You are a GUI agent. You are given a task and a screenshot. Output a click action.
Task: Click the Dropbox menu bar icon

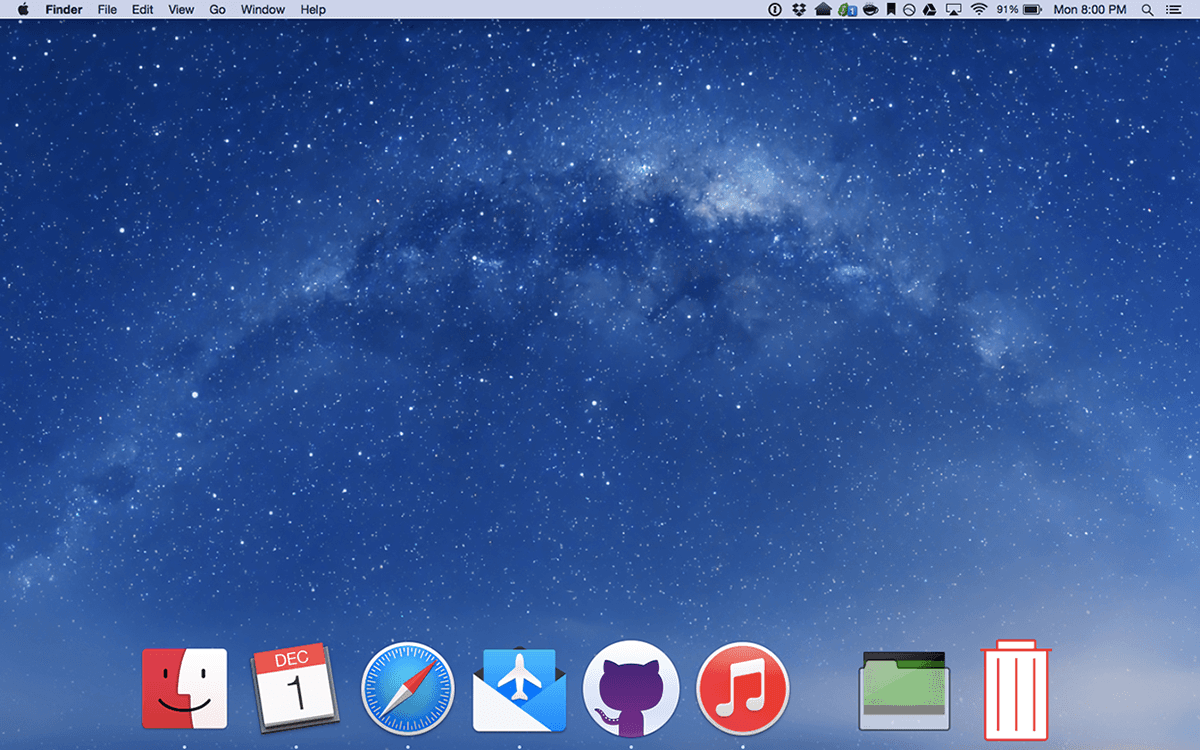click(799, 10)
